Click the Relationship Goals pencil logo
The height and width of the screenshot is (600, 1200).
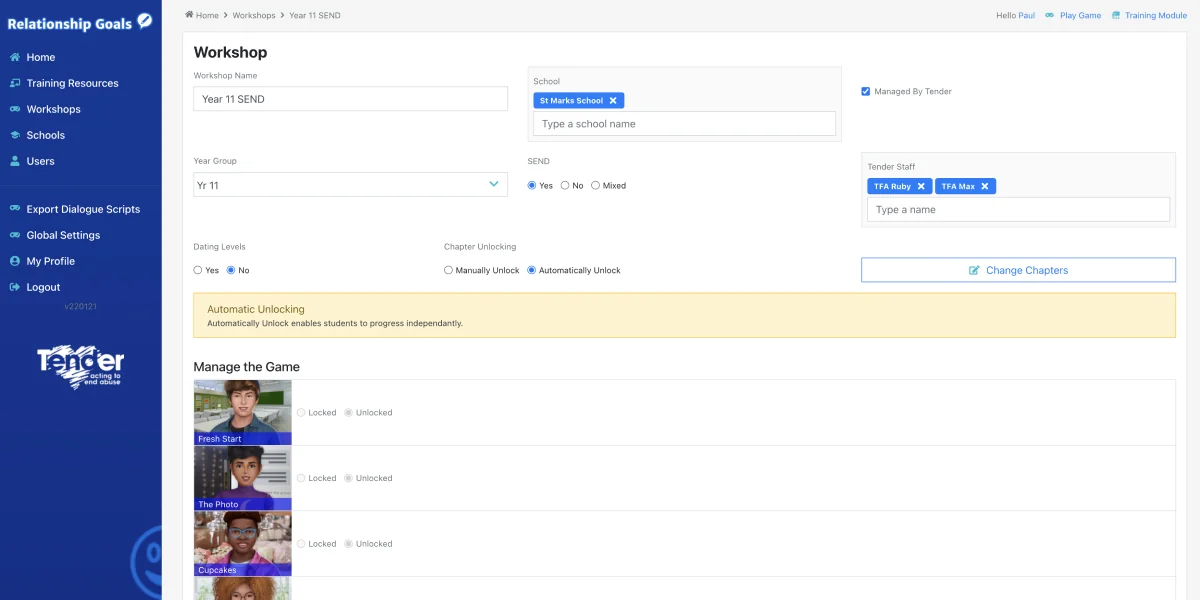(x=143, y=21)
